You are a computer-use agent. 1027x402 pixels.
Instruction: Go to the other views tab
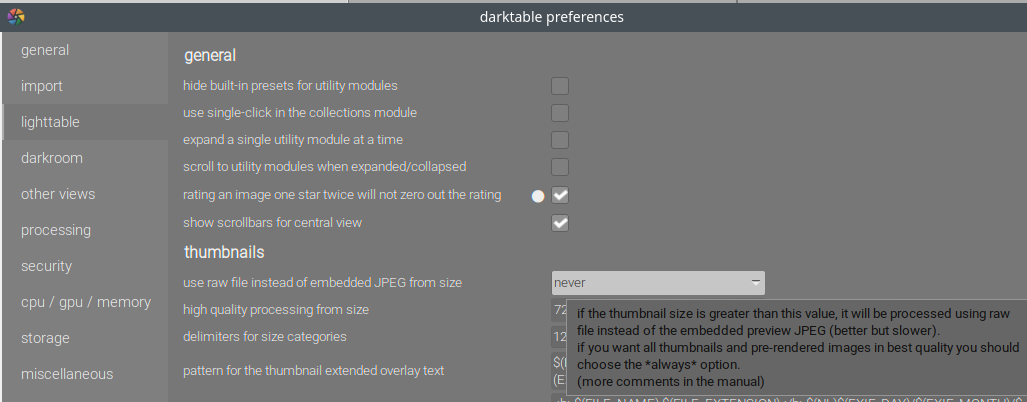coord(58,194)
